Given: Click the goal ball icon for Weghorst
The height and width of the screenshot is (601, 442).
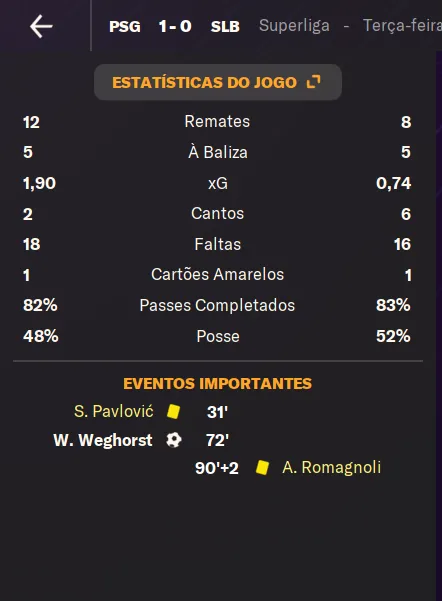Looking at the screenshot, I should click(174, 440).
